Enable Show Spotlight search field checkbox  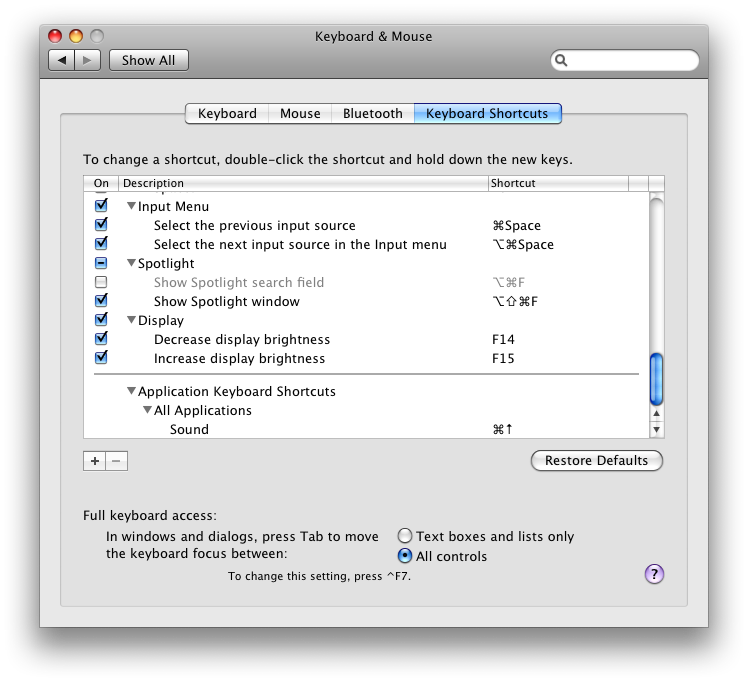[101, 282]
